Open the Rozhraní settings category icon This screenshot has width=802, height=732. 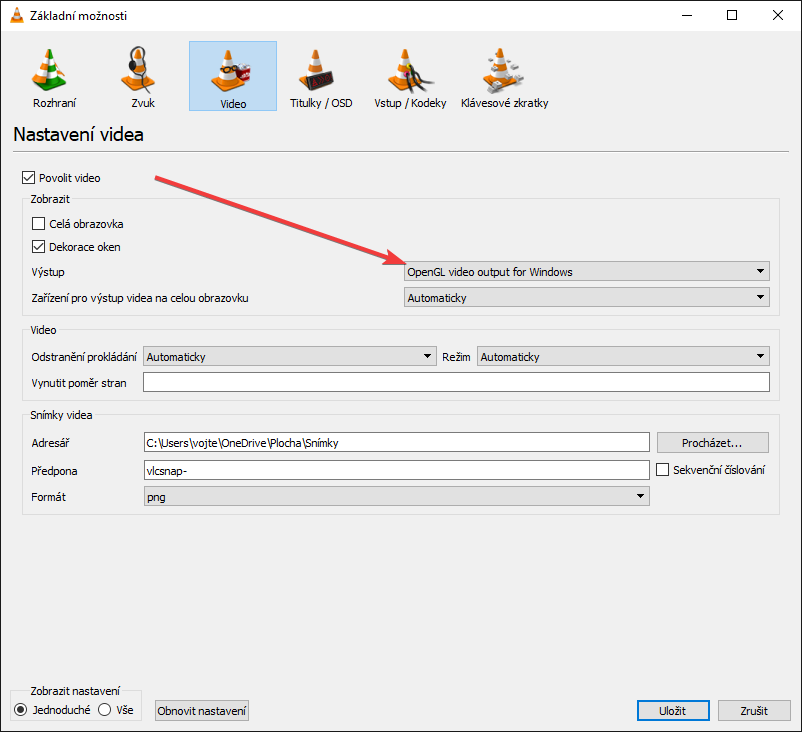click(x=54, y=72)
